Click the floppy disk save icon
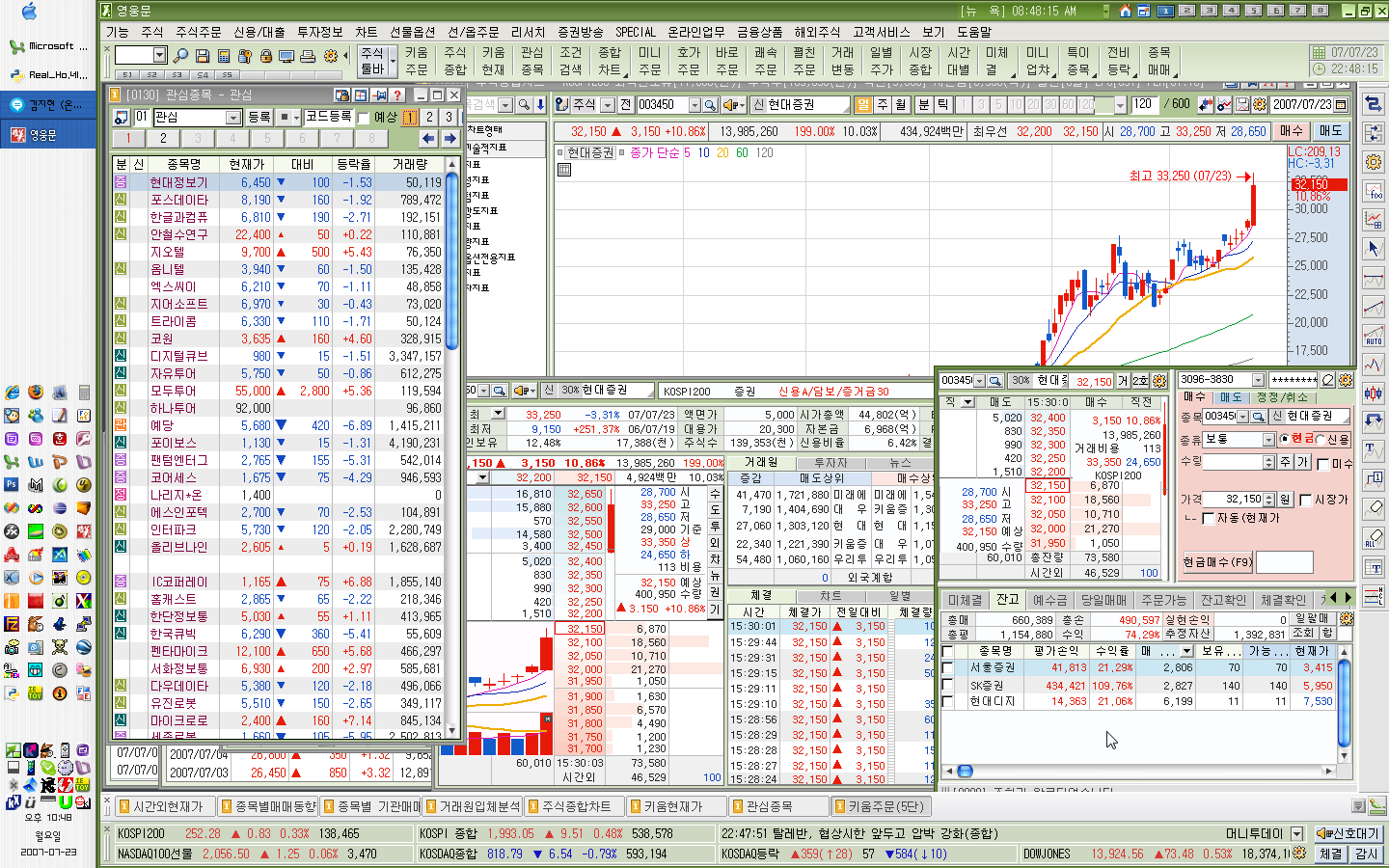 click(203, 56)
